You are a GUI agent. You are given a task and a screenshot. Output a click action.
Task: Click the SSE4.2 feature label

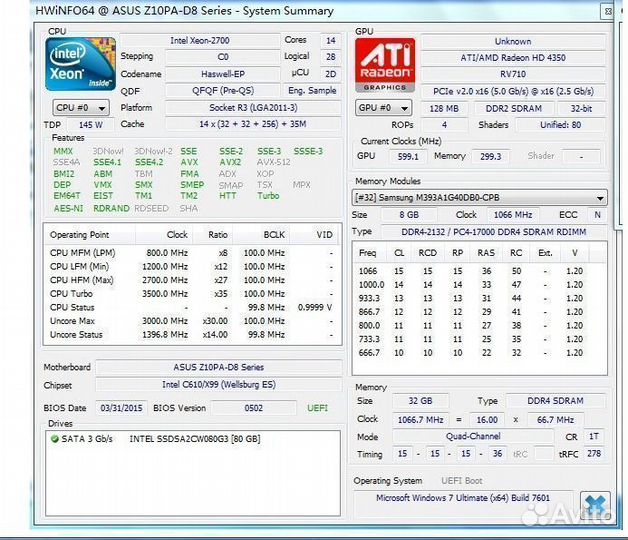point(149,162)
